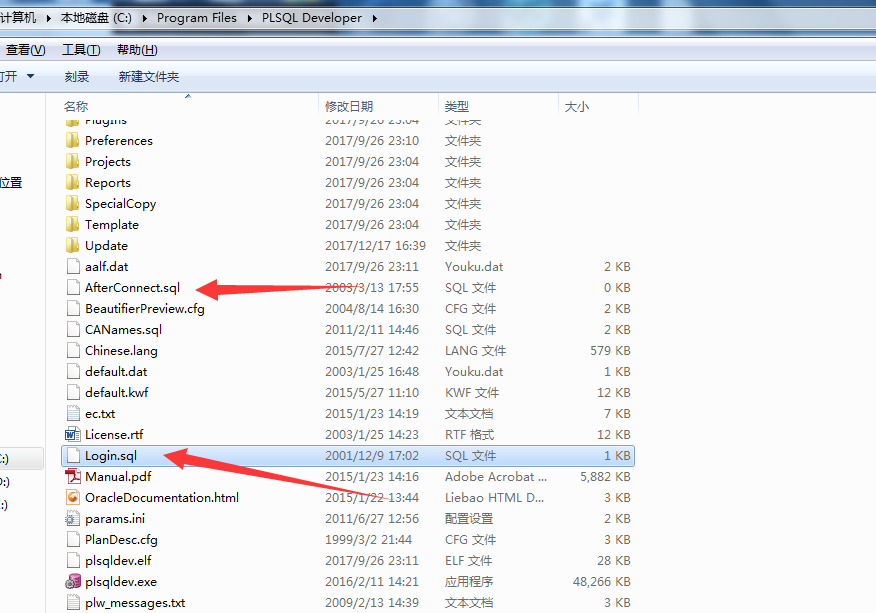Select the AfterConnect.sql file icon
Screen dimensions: 876x613
click(73, 287)
